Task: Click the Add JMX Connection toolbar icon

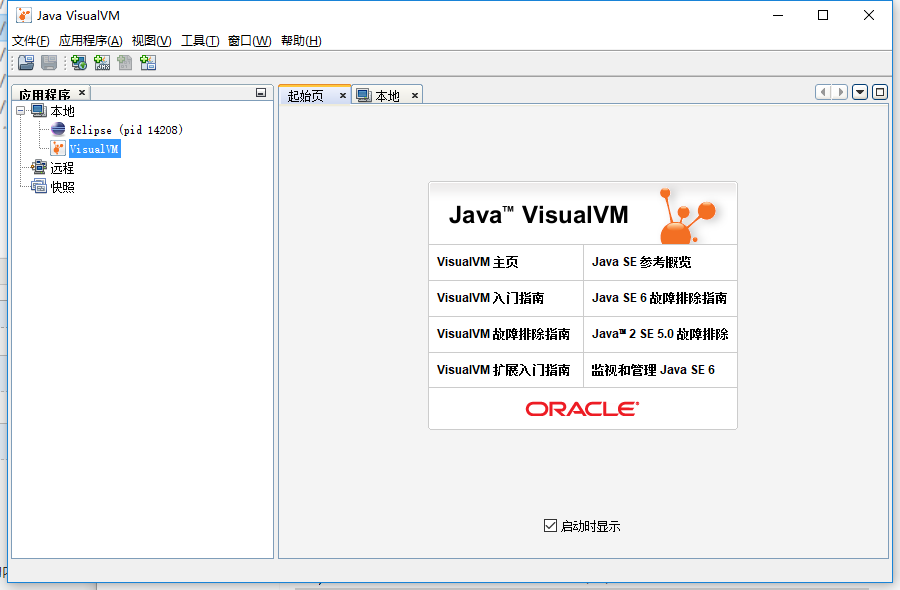Action: click(x=102, y=63)
